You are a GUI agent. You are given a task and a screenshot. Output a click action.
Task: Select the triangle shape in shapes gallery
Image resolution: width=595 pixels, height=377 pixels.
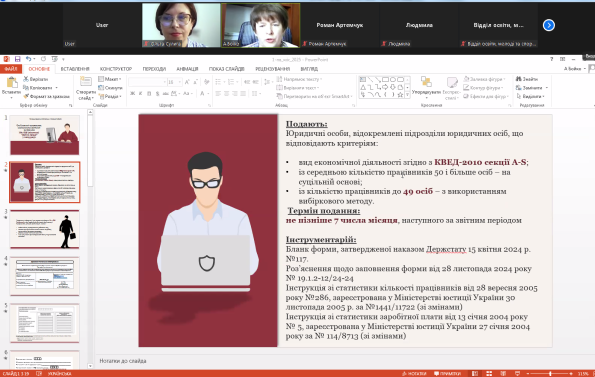(x=363, y=87)
